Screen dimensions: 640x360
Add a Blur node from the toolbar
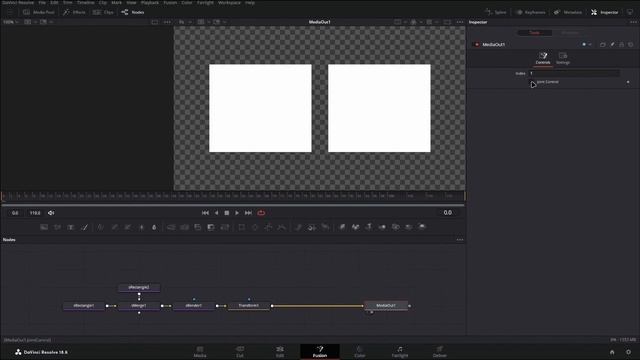(x=154, y=227)
